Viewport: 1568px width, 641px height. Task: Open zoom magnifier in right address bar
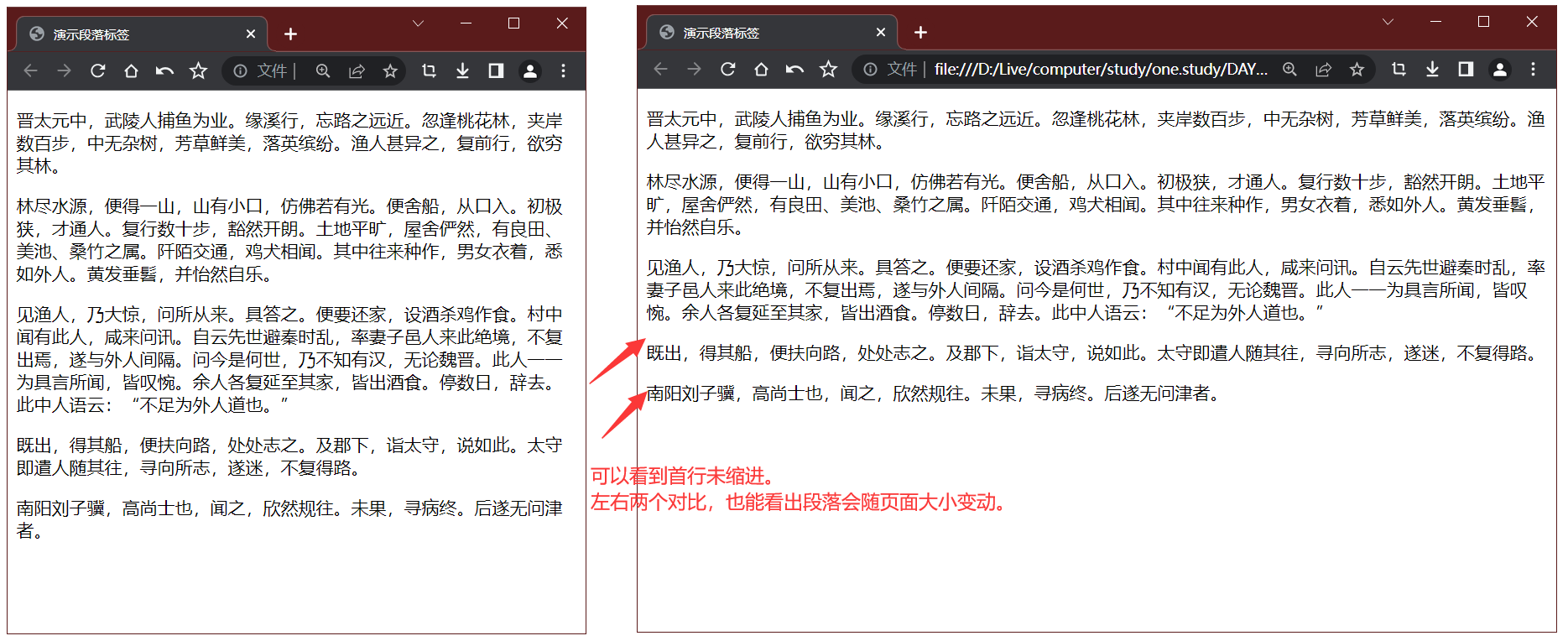pos(1289,70)
